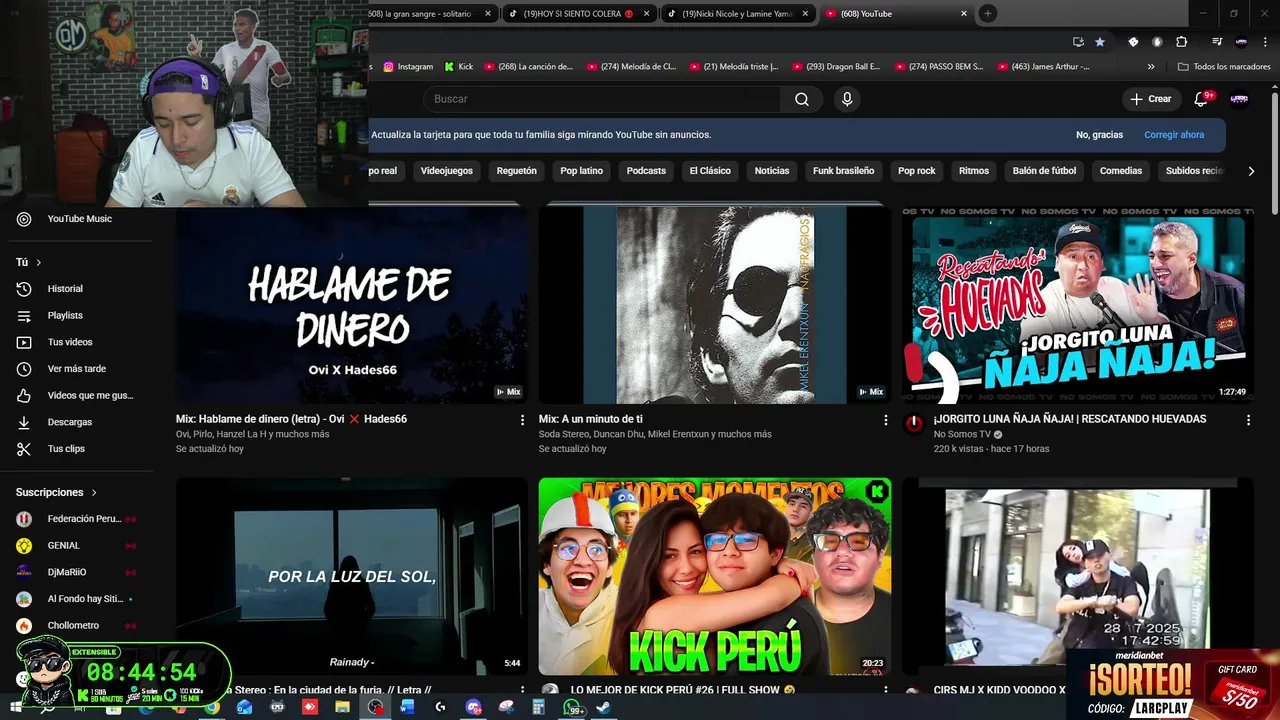Image resolution: width=1280 pixels, height=720 pixels.
Task: Open Word from the taskbar
Action: coord(407,707)
